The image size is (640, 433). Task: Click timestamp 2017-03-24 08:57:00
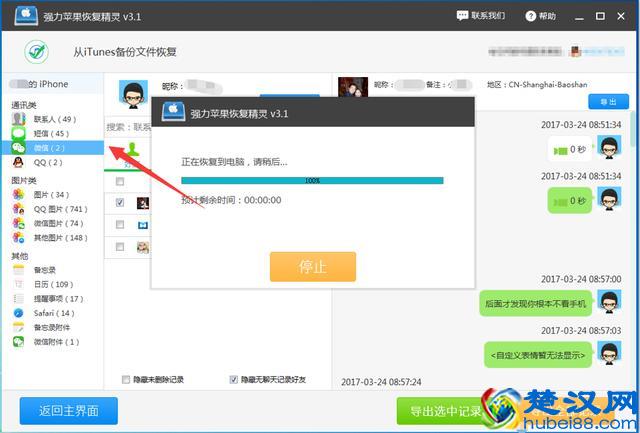pos(581,279)
